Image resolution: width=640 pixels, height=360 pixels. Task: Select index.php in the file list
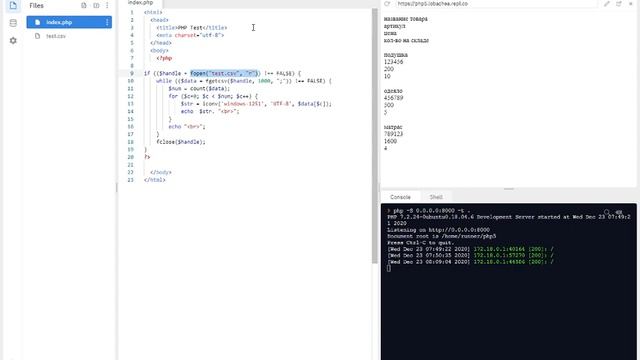69,22
